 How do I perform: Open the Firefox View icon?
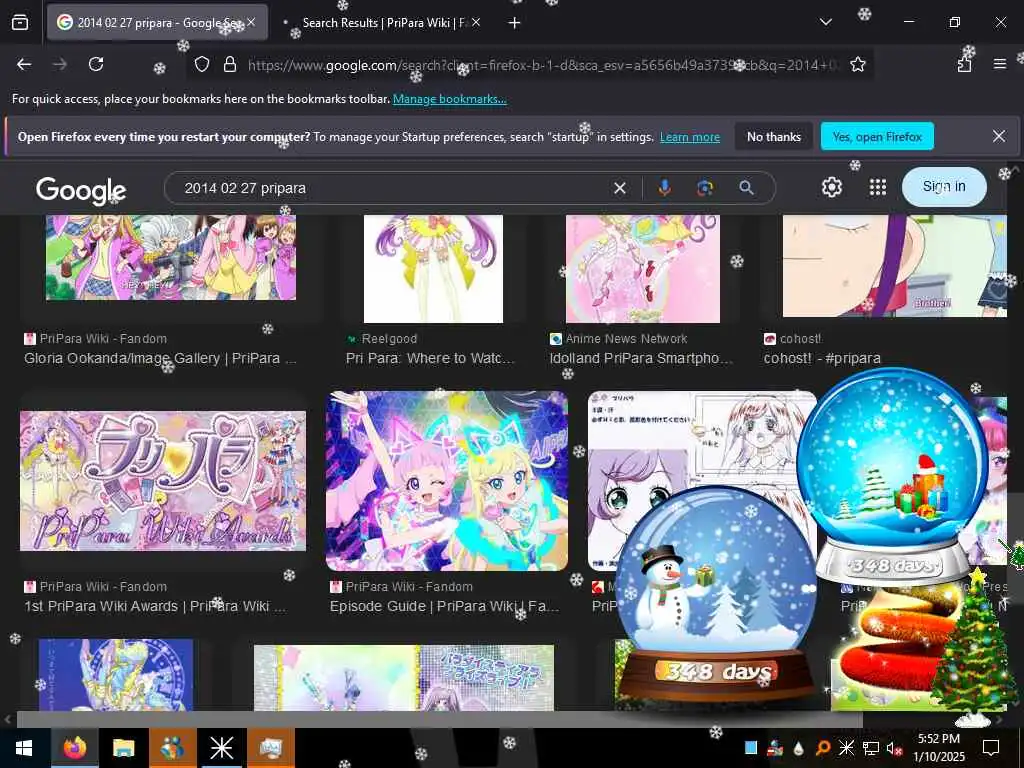20,23
